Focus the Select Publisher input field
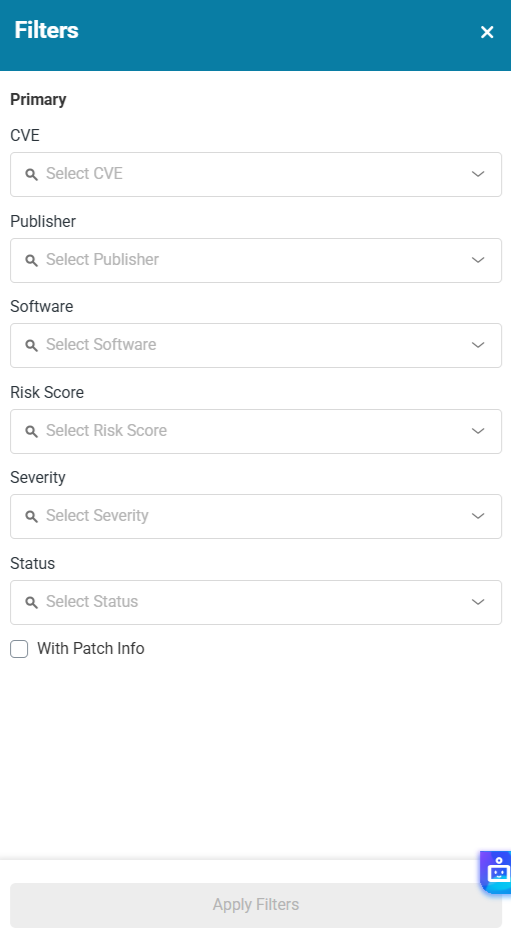This screenshot has width=511, height=939. 256,261
